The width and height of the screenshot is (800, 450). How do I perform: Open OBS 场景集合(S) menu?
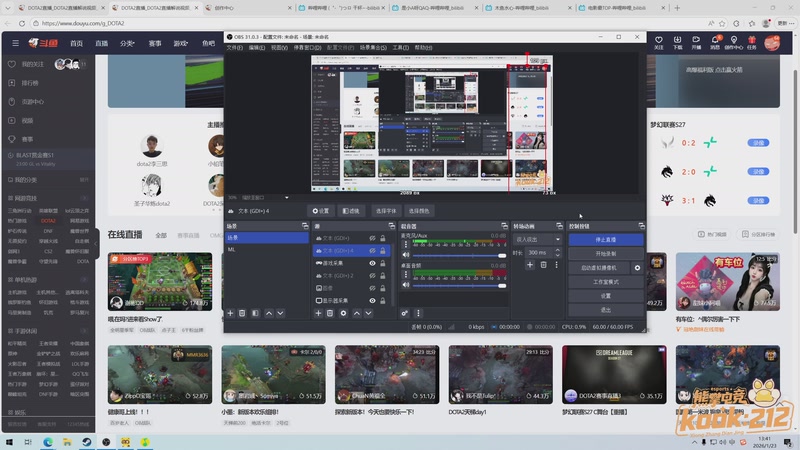(373, 47)
